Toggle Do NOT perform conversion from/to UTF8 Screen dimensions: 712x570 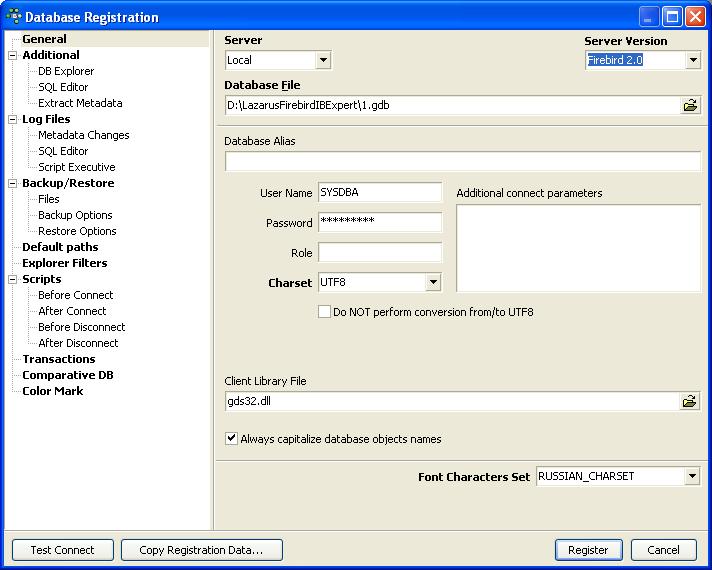[x=324, y=312]
